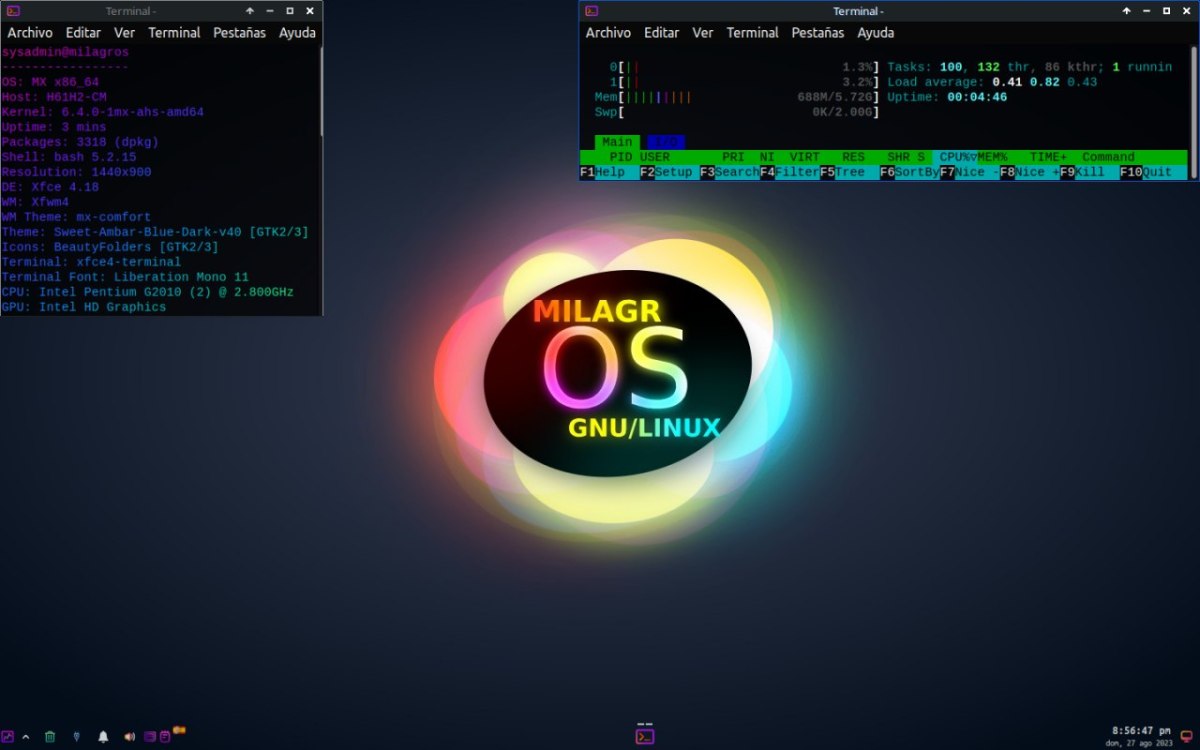Click the notification bell in the panel
This screenshot has width=1200, height=750.
103,737
